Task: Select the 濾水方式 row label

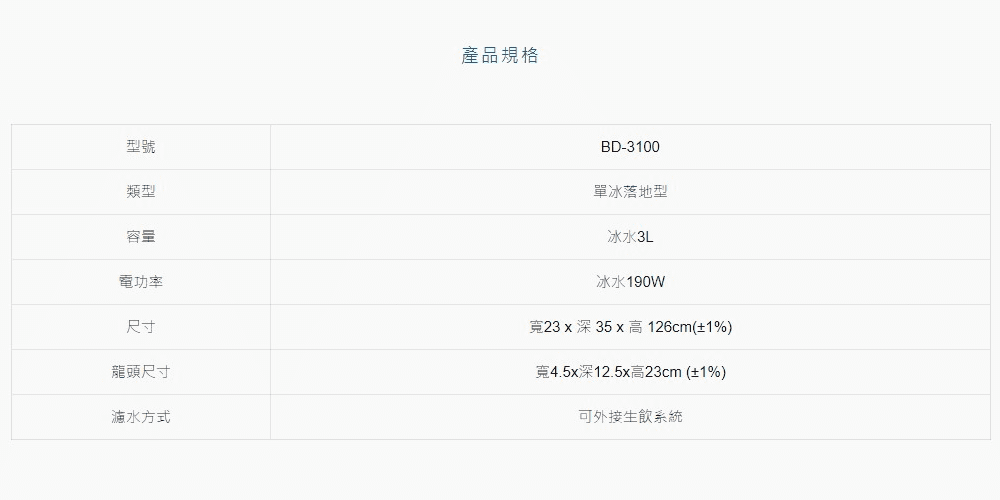Action: (141, 417)
